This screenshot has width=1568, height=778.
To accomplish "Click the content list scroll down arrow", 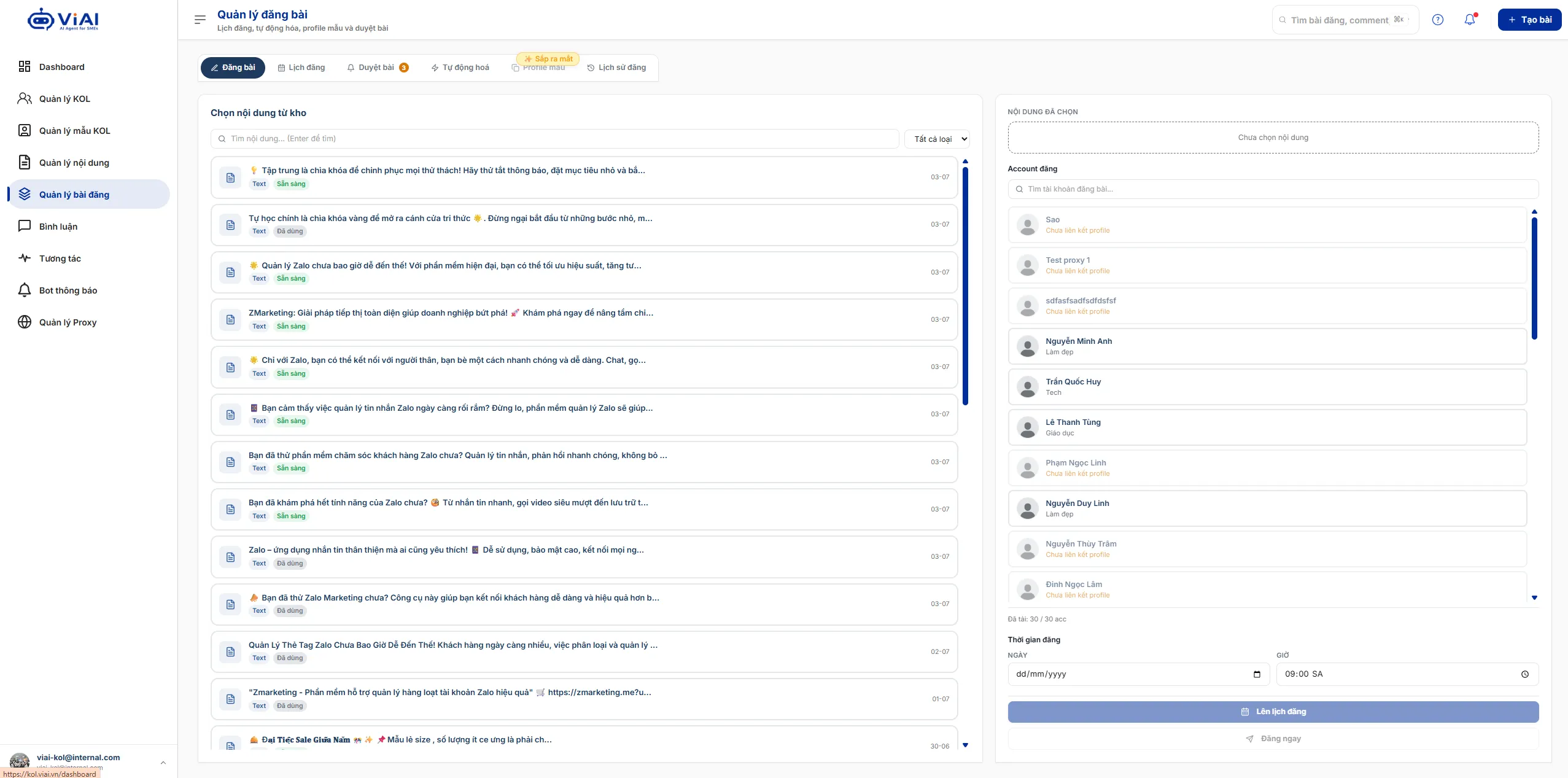I will click(x=965, y=745).
